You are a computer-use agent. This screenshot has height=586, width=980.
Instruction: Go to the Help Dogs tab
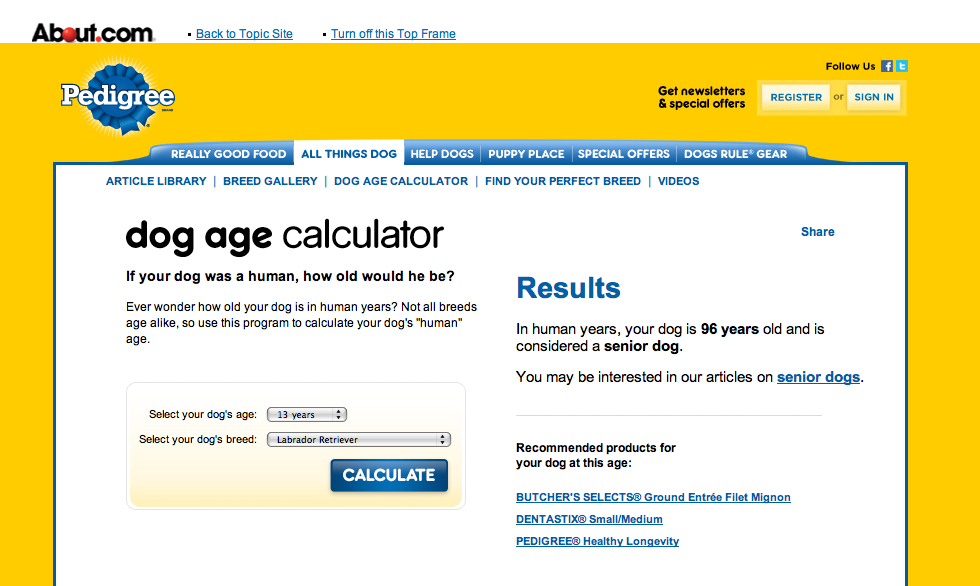[442, 154]
